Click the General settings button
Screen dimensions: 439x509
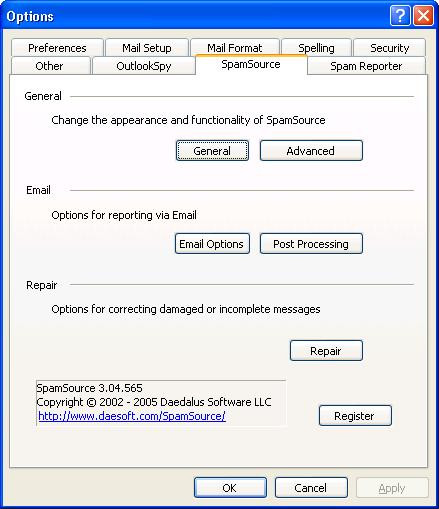coord(212,151)
